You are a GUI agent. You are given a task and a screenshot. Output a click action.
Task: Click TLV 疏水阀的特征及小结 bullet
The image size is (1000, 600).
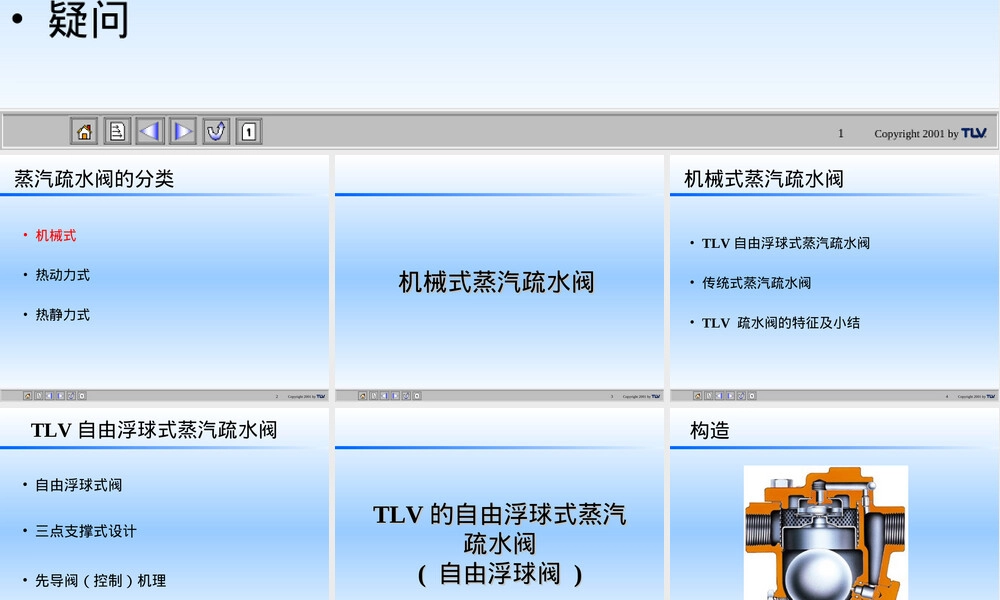(781, 323)
